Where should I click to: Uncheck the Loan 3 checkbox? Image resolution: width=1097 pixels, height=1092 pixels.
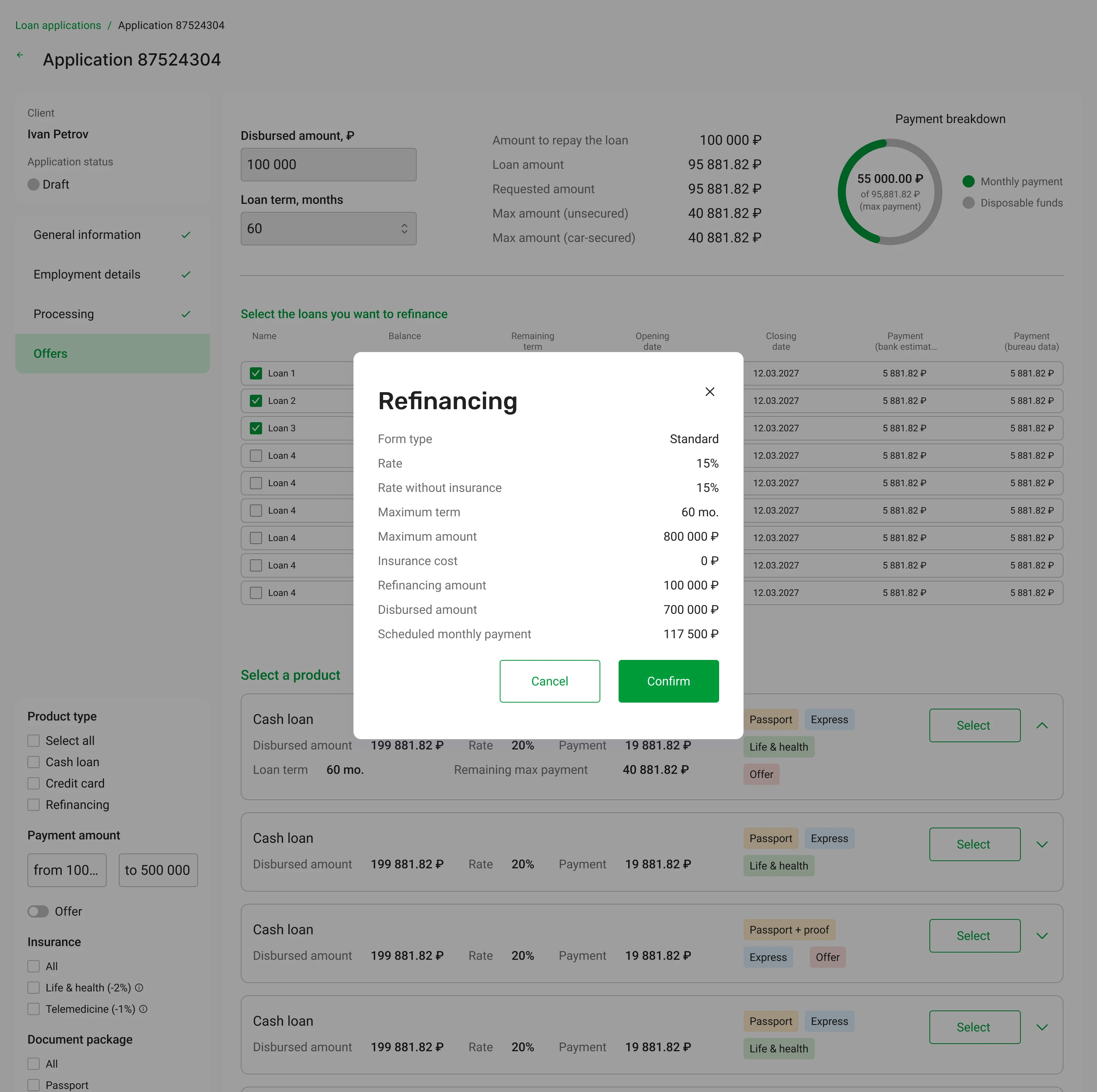click(256, 428)
